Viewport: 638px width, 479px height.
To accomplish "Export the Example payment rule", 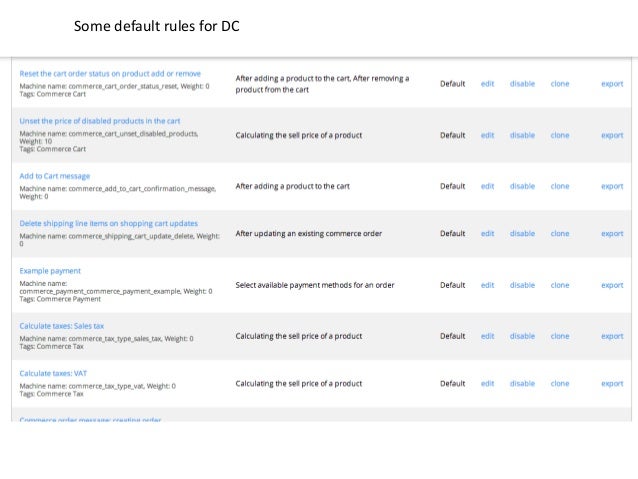I will pyautogui.click(x=612, y=285).
